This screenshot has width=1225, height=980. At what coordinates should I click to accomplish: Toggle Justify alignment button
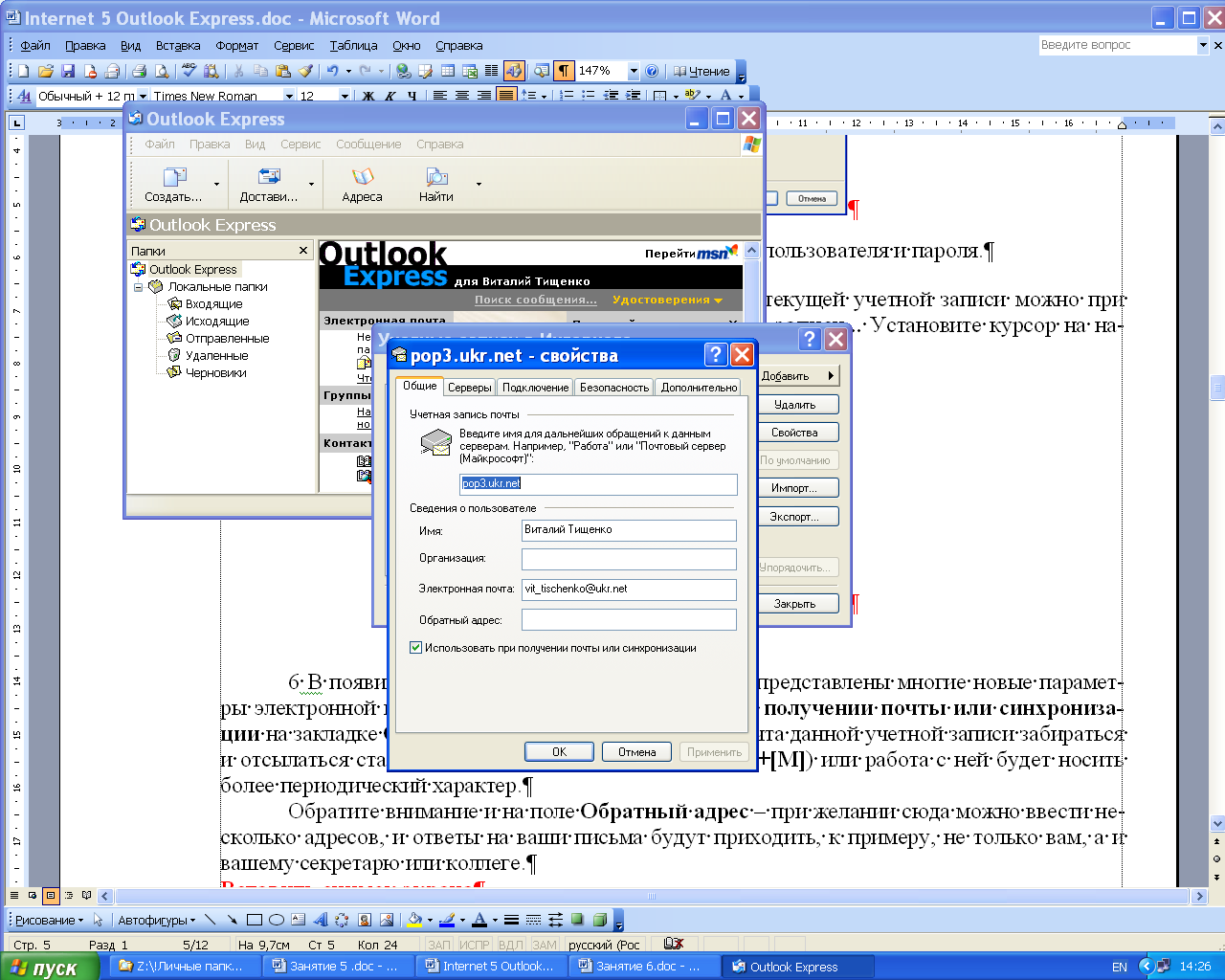(506, 96)
